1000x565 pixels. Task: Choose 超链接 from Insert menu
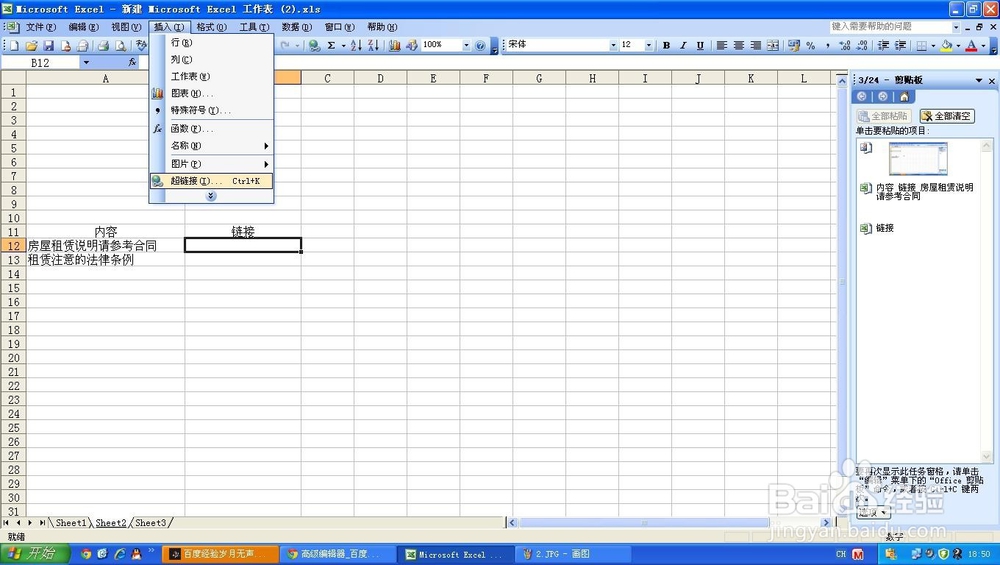coord(211,181)
